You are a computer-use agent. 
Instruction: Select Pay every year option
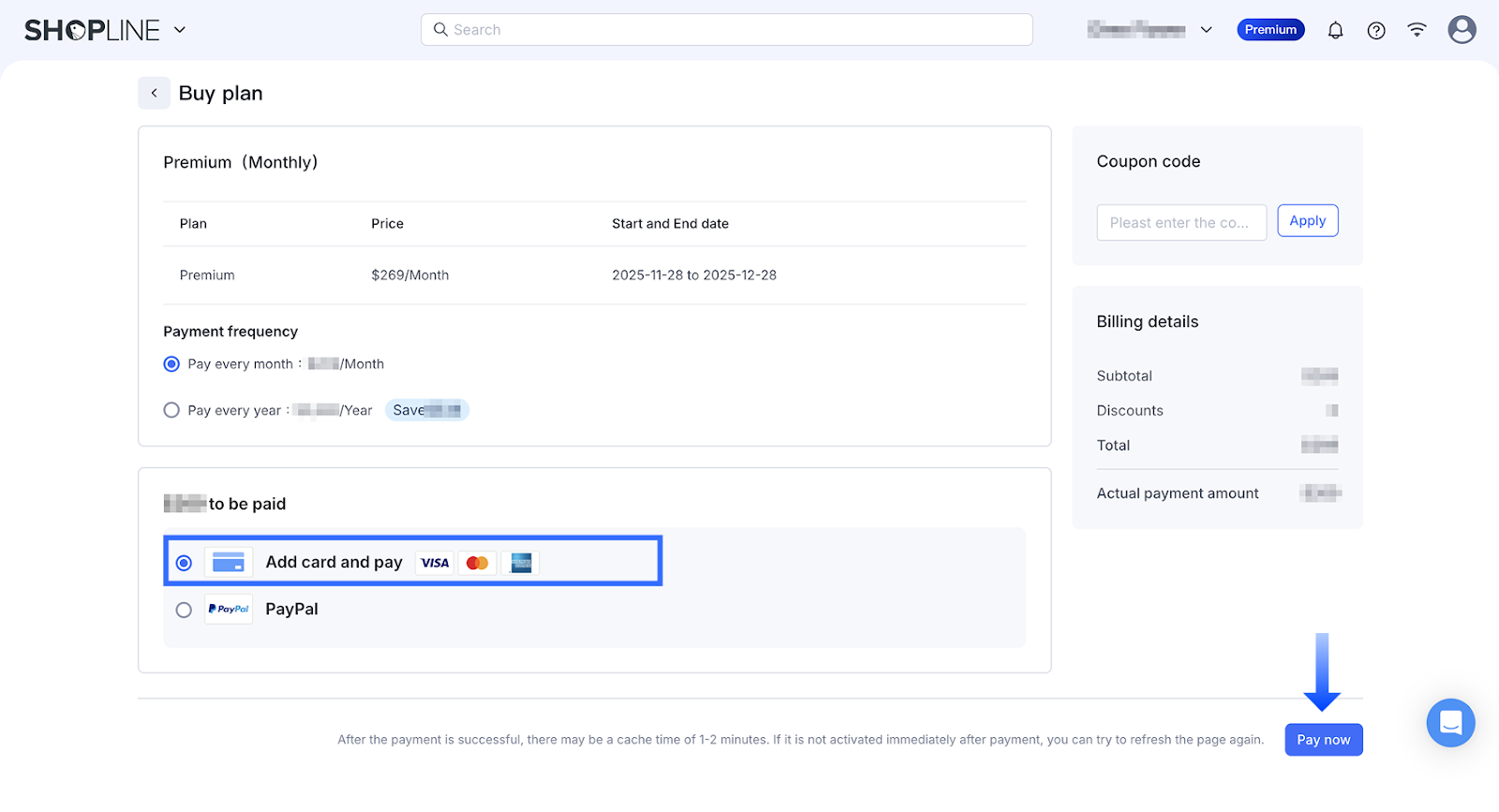tap(171, 410)
